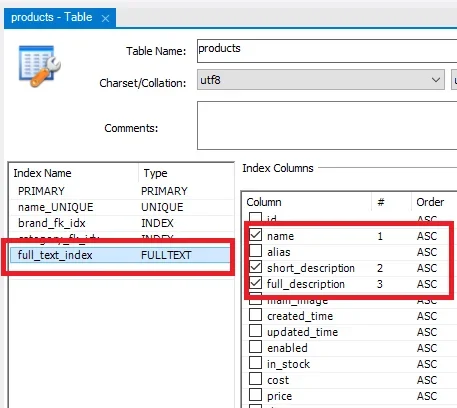Check the alias column checkbox

tap(256, 251)
